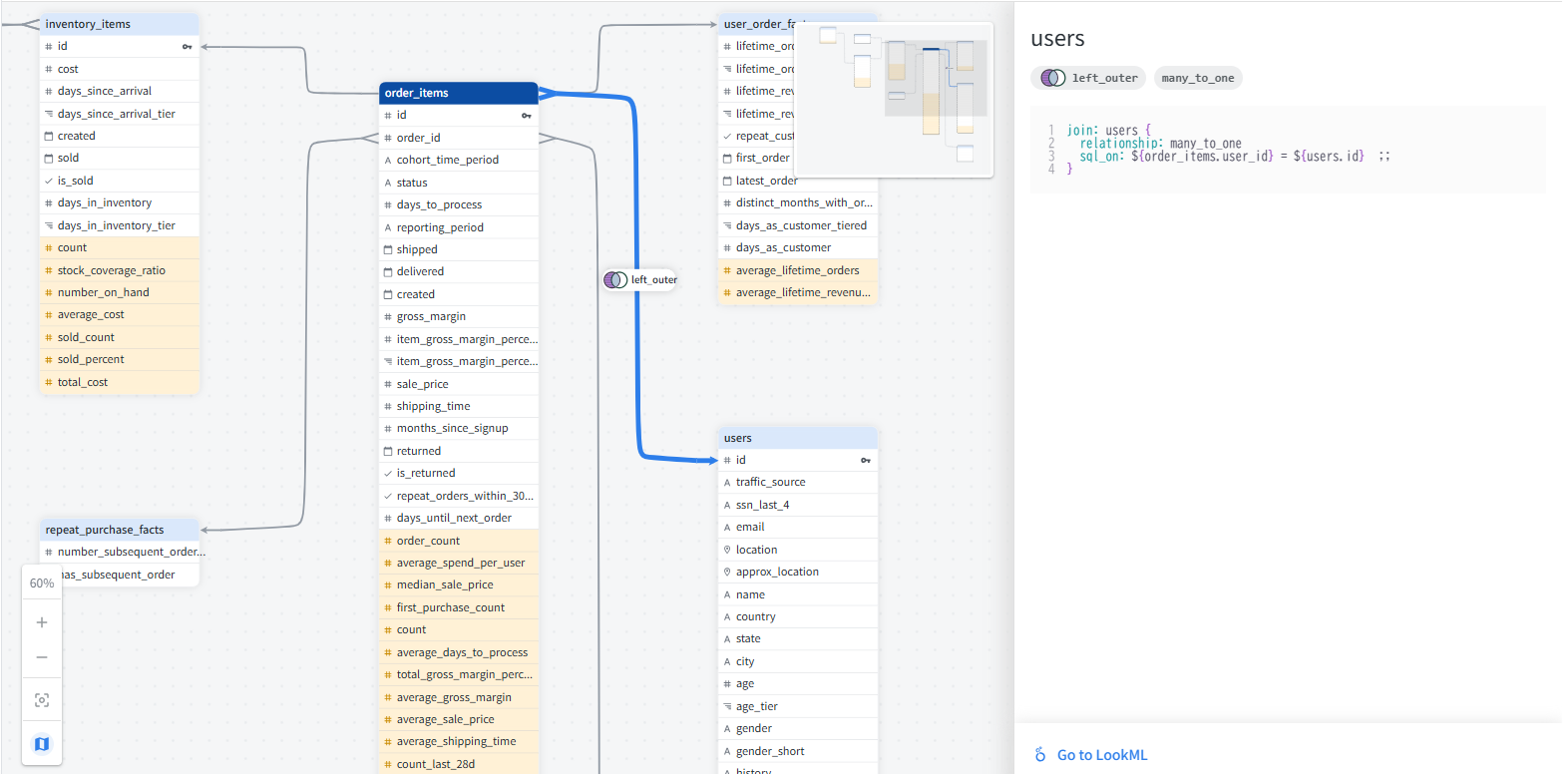The image size is (1568, 774).
Task: Zoom in with the plus button
Action: coord(42,622)
